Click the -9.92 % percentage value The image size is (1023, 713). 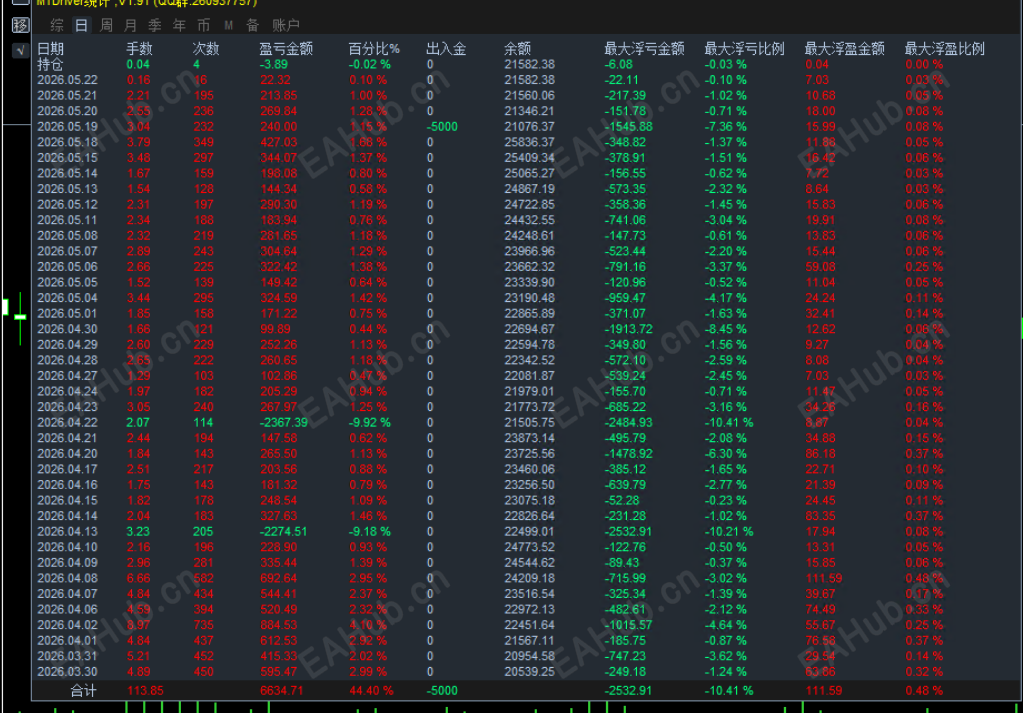369,423
